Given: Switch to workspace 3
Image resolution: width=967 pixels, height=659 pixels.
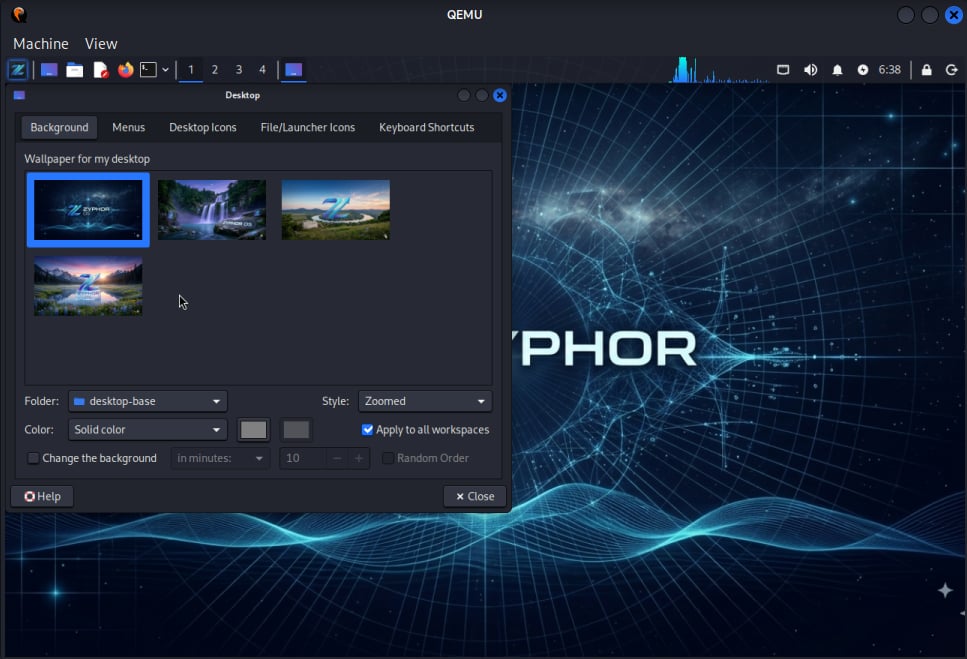Looking at the screenshot, I should 239,70.
